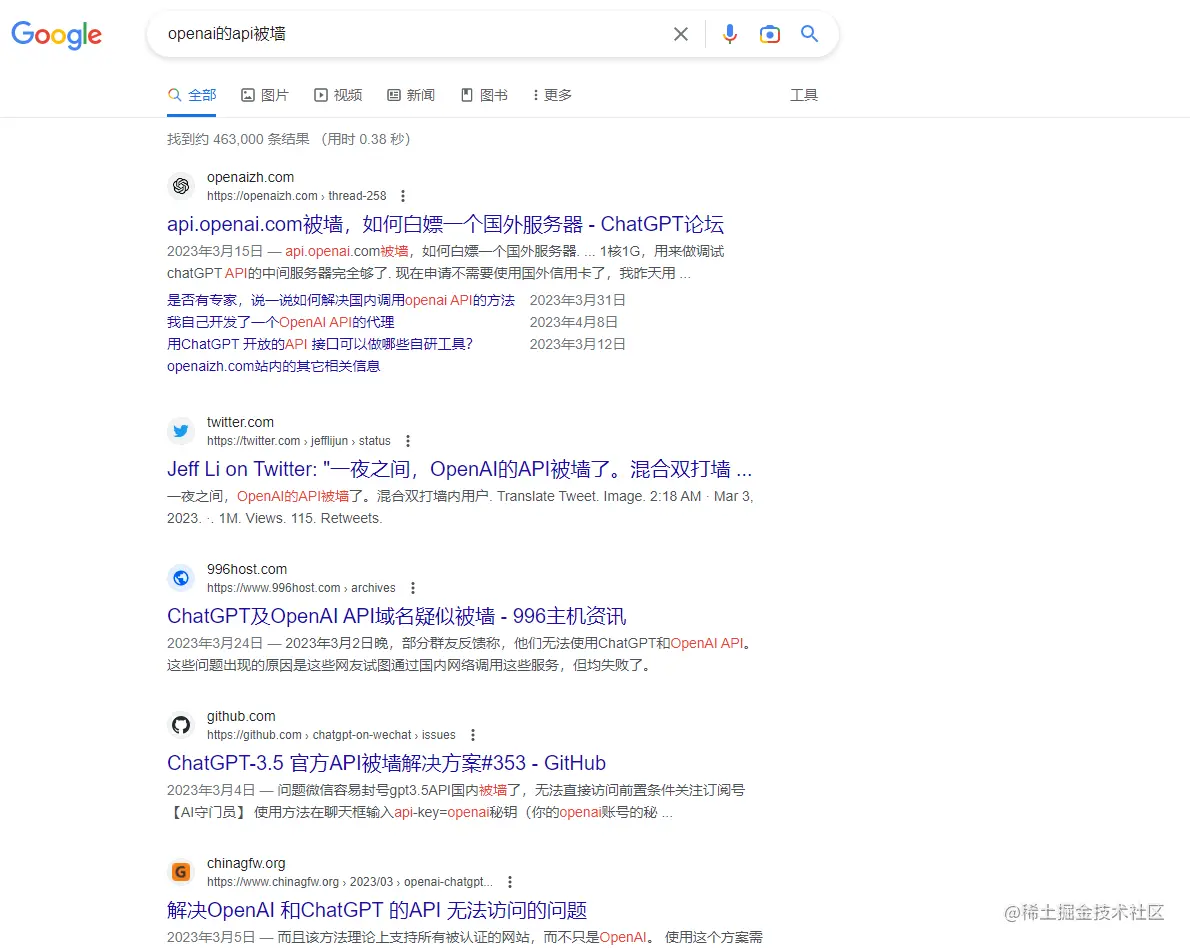Click the twitter.com site name above the URL
This screenshot has height=948, width=1190.
(241, 423)
